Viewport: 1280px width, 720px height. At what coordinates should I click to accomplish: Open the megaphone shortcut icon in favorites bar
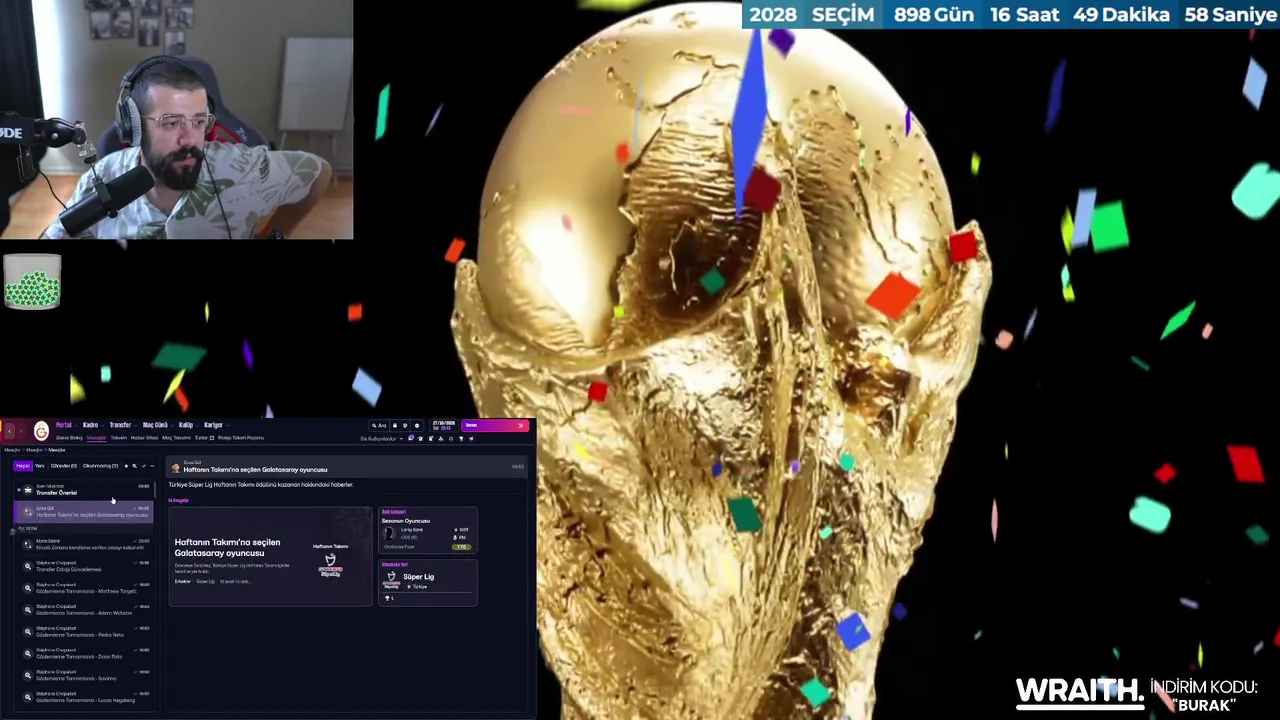pyautogui.click(x=471, y=439)
